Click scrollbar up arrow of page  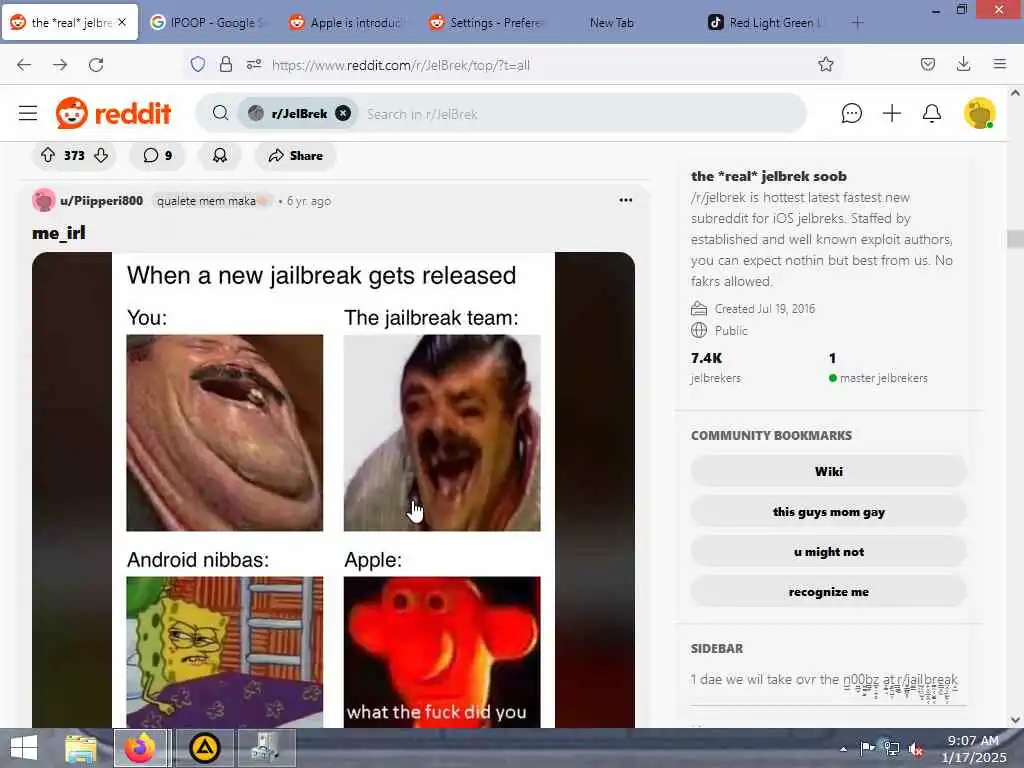pos(1015,93)
